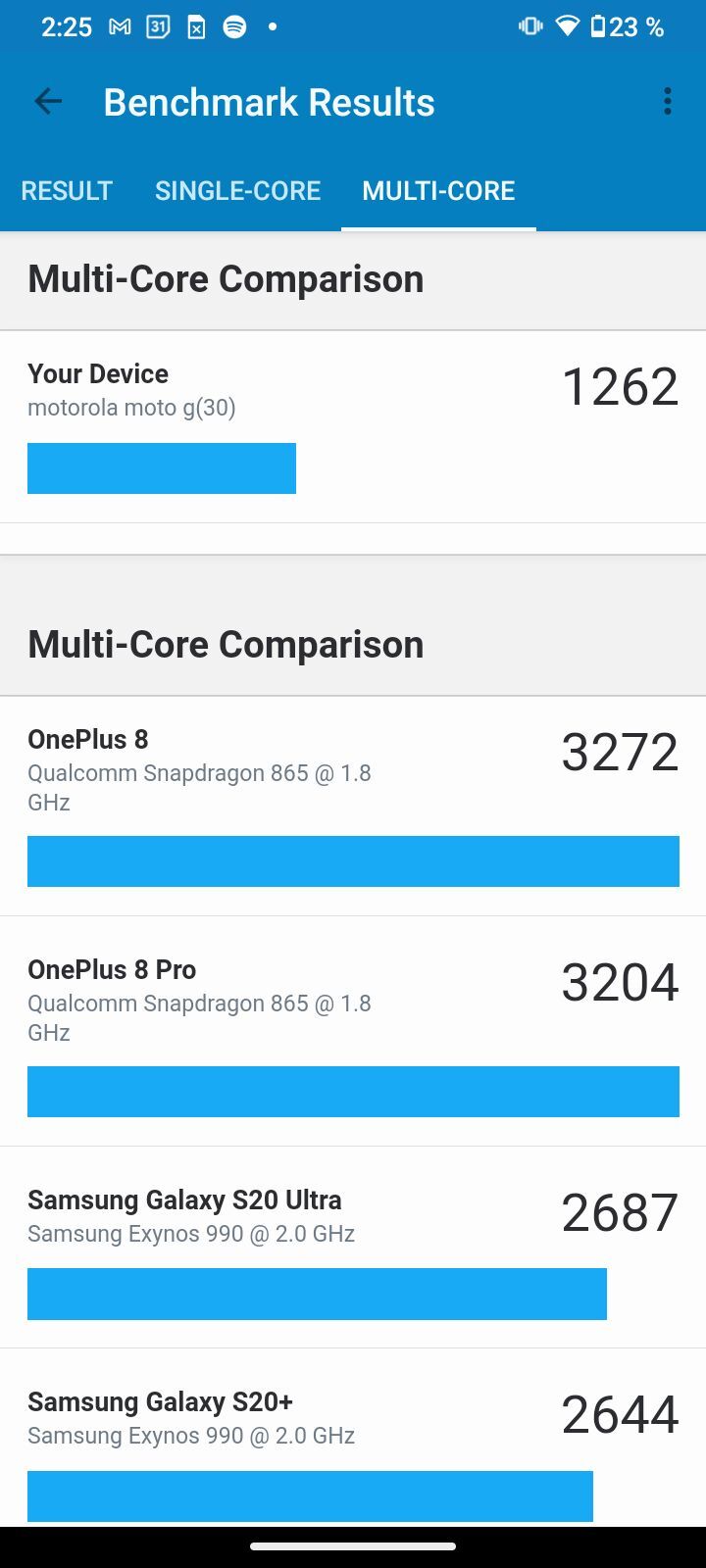Image resolution: width=706 pixels, height=1568 pixels.
Task: Switch to the SINGLE-CORE tab
Action: click(237, 190)
